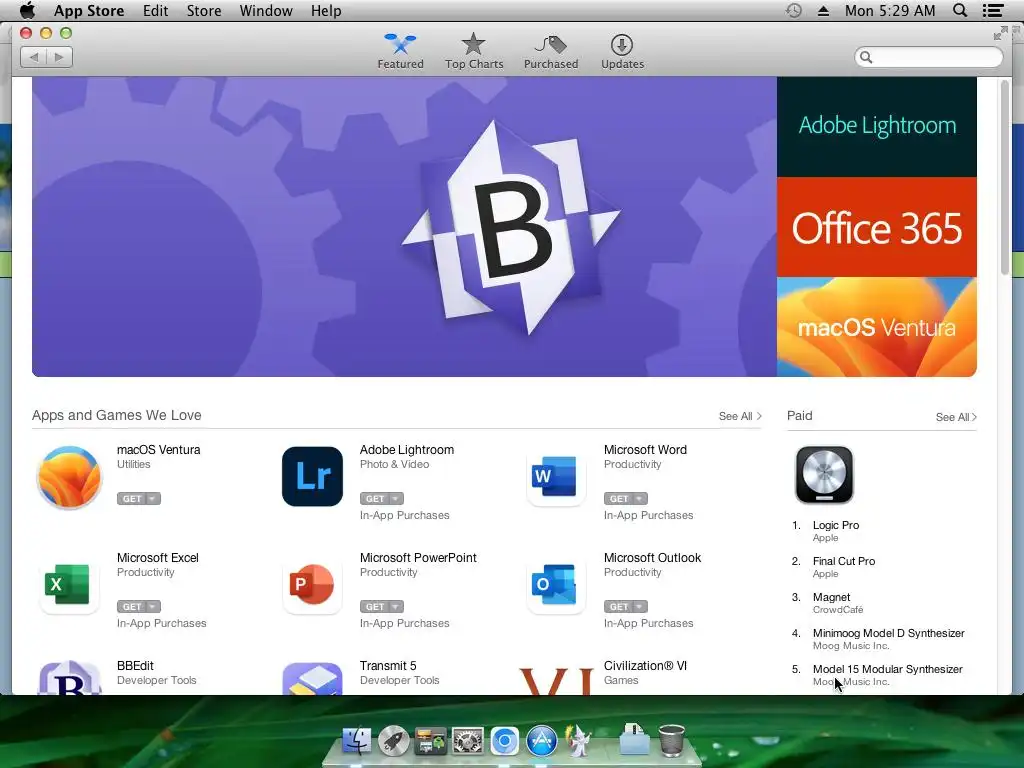1024x768 pixels.
Task: Open Model 15 Modular Synthesizer entry
Action: [888, 669]
